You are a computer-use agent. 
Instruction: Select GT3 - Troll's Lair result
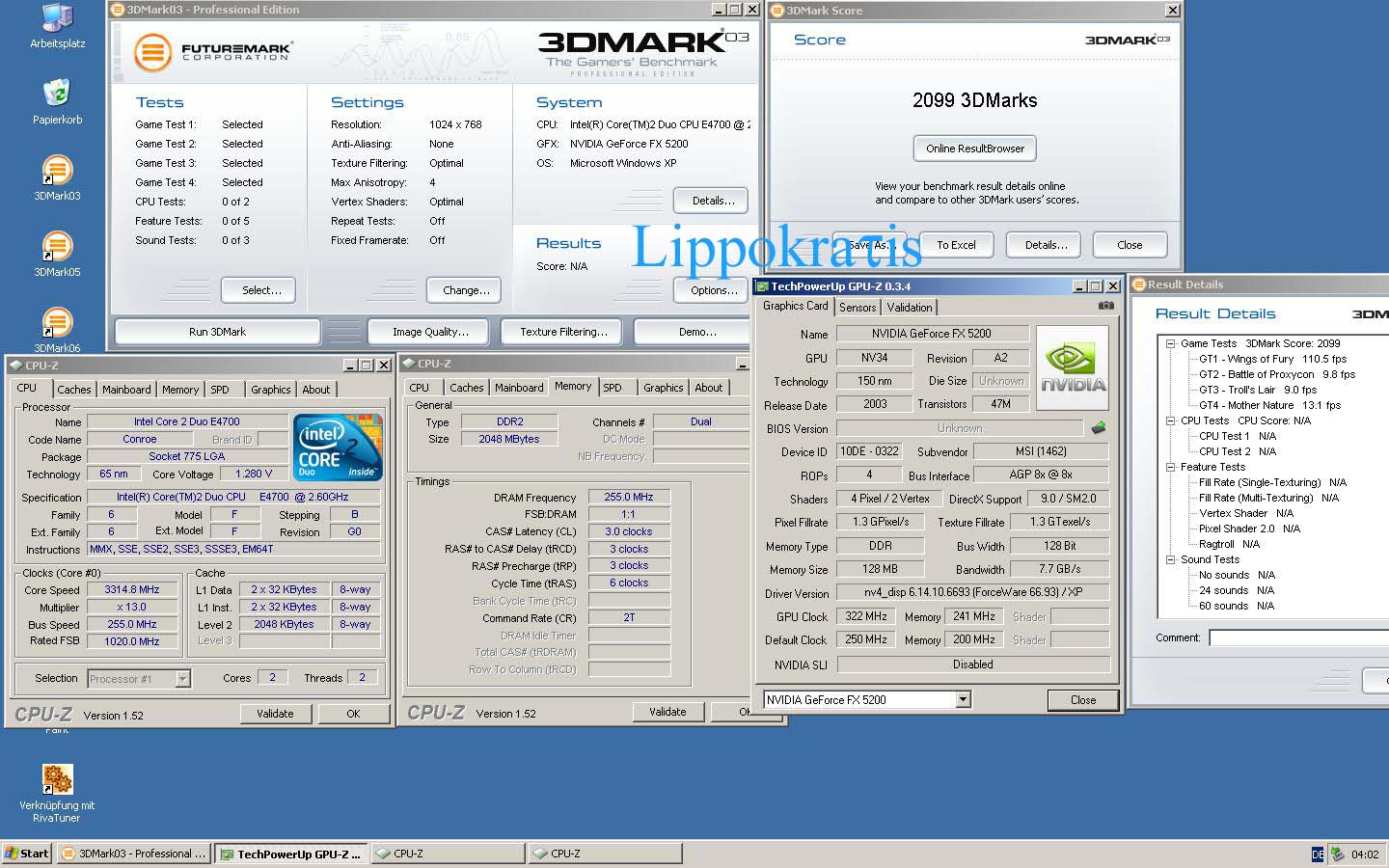1257,390
